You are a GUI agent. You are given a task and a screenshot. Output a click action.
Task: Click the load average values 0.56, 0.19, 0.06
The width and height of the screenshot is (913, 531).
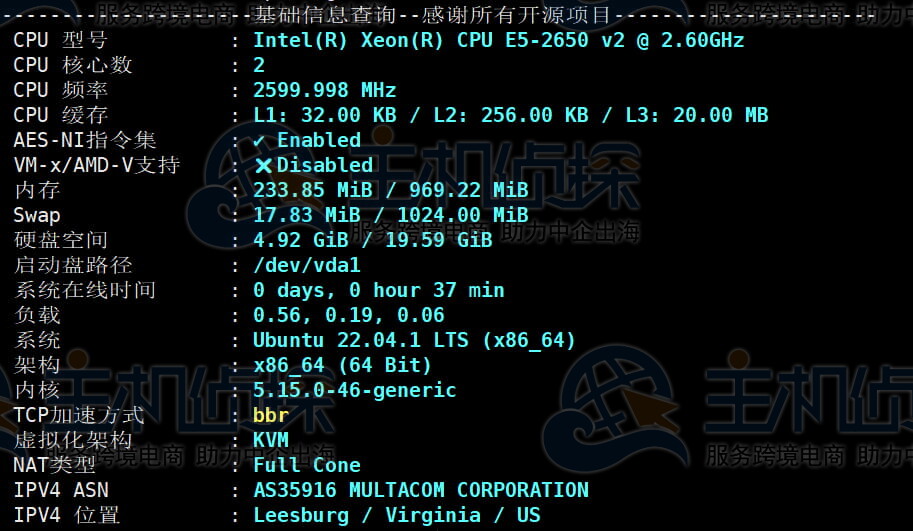tap(348, 316)
